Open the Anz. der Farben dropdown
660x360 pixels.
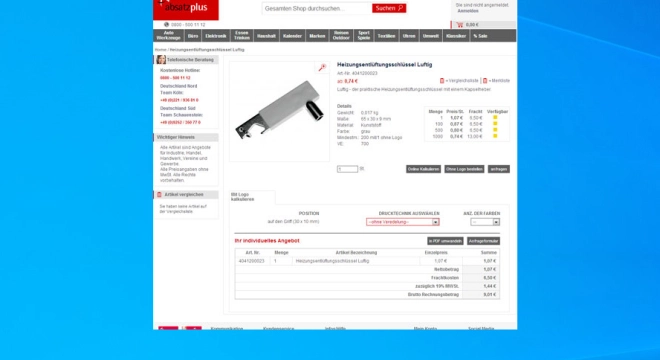pyautogui.click(x=485, y=222)
